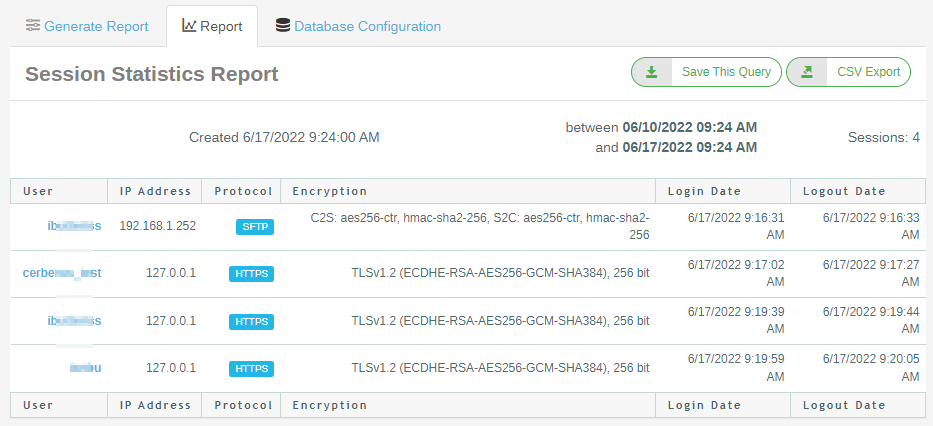The height and width of the screenshot is (426, 933).
Task: Click login date 6/17/2022 9:16:31 AM
Action: tap(736, 227)
